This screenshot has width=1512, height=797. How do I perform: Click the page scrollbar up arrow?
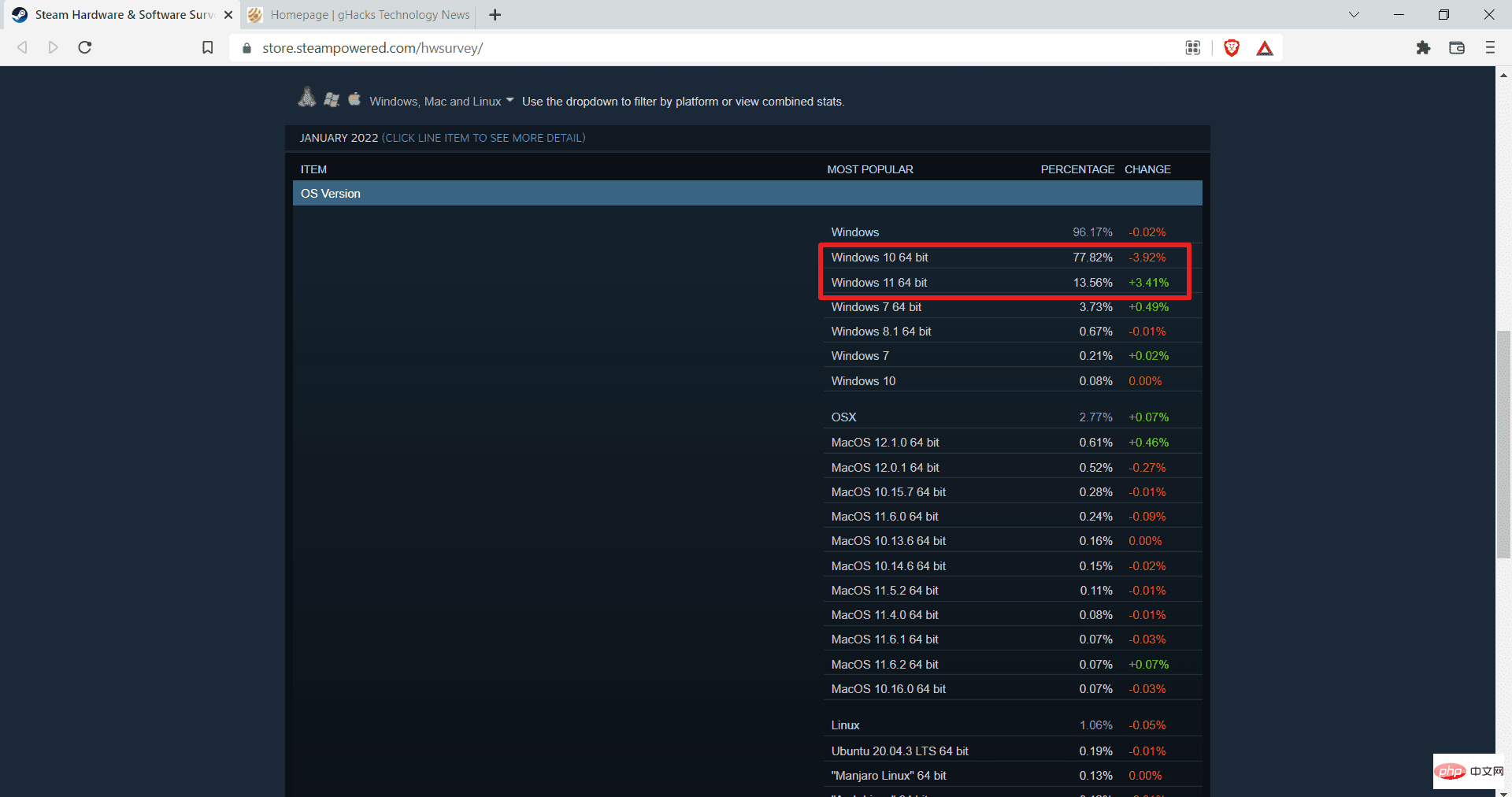pos(1503,76)
